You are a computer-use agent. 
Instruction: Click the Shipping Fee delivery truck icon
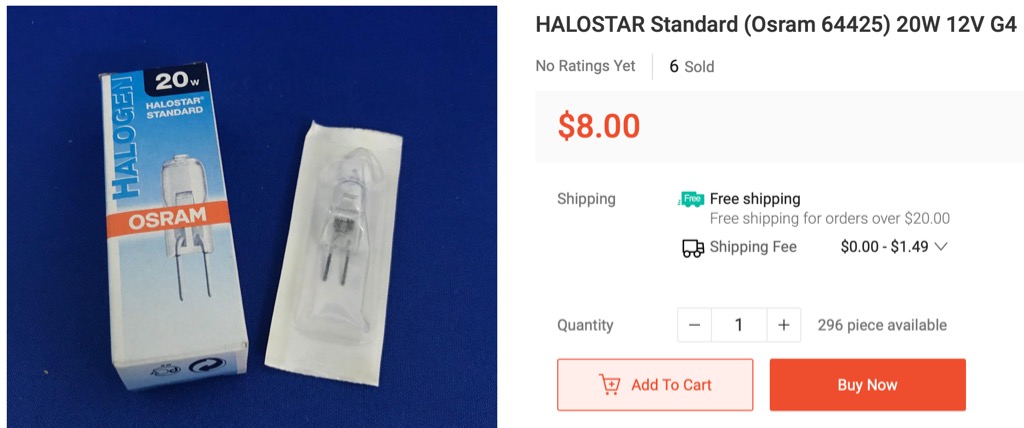click(x=693, y=248)
